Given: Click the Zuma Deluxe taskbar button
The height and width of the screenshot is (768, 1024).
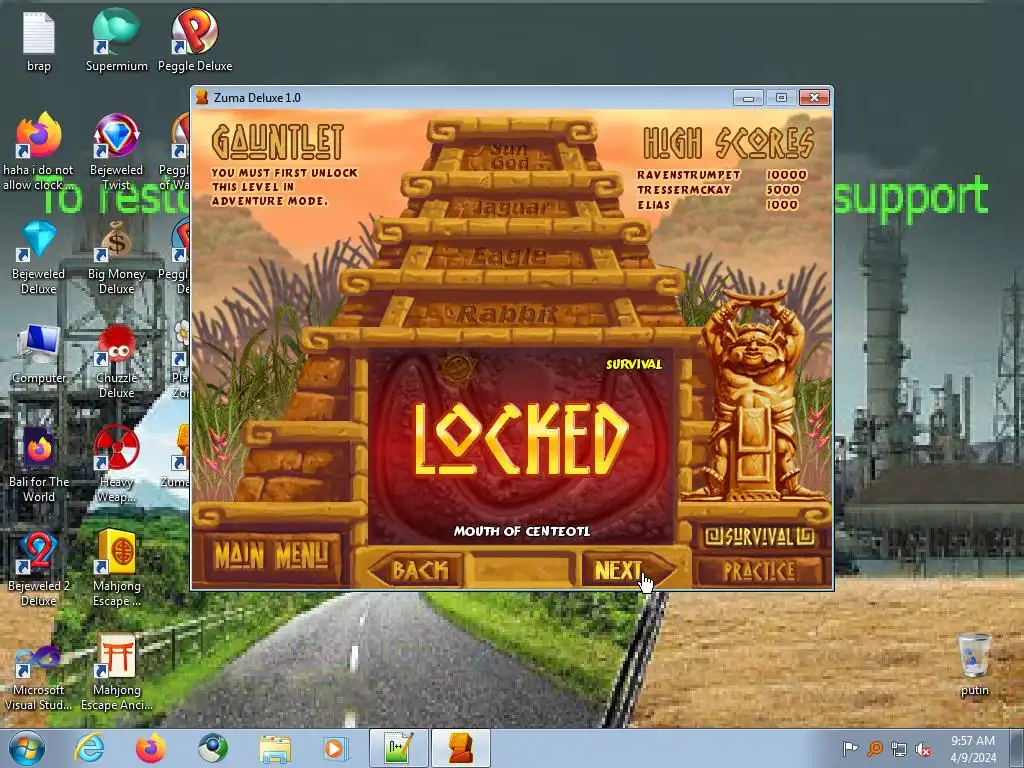Looking at the screenshot, I should click(460, 748).
